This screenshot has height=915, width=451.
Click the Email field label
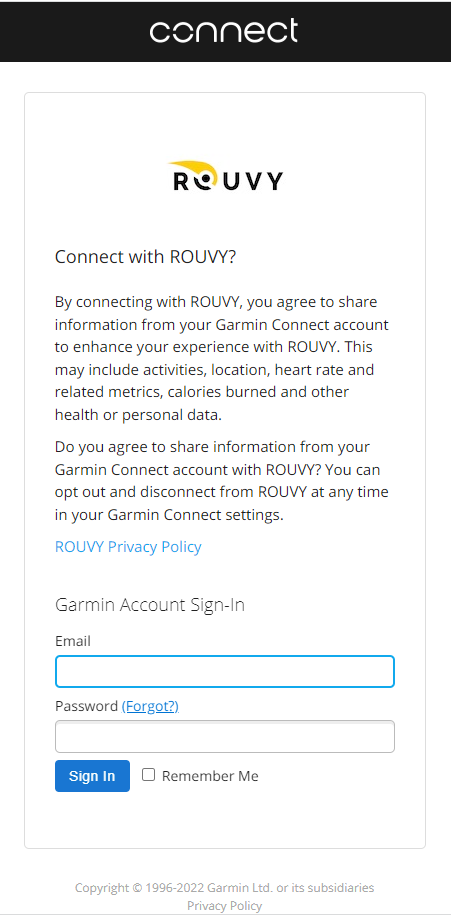pos(73,641)
